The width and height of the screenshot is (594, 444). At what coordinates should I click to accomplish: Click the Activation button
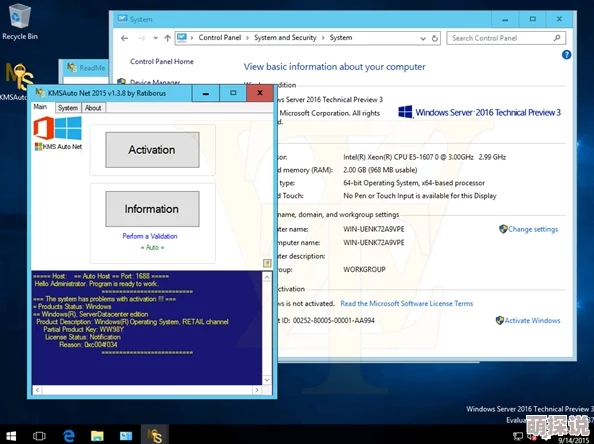[x=152, y=150]
